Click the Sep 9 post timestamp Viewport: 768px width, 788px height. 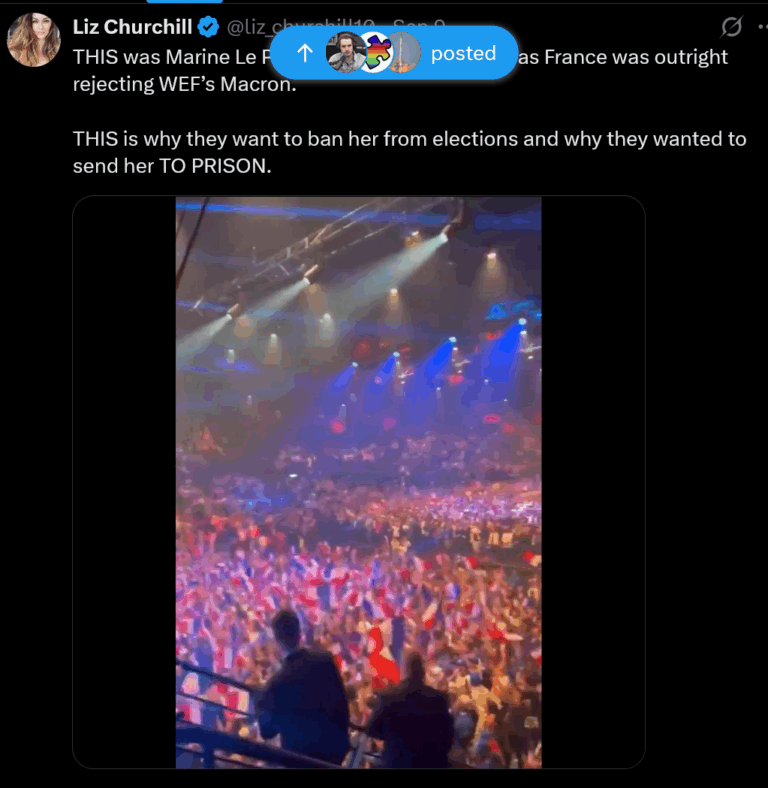(420, 22)
